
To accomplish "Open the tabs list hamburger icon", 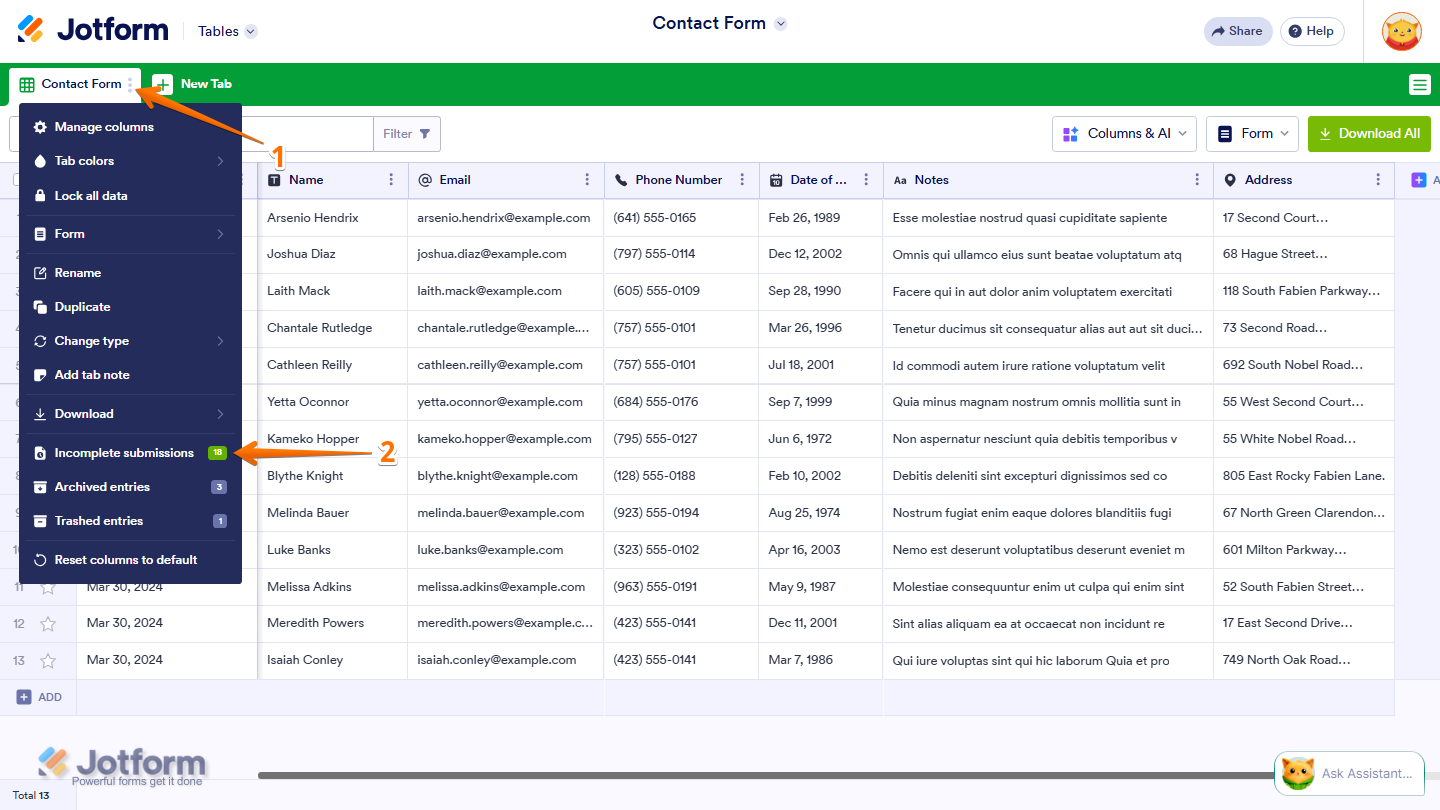I will tap(1420, 85).
